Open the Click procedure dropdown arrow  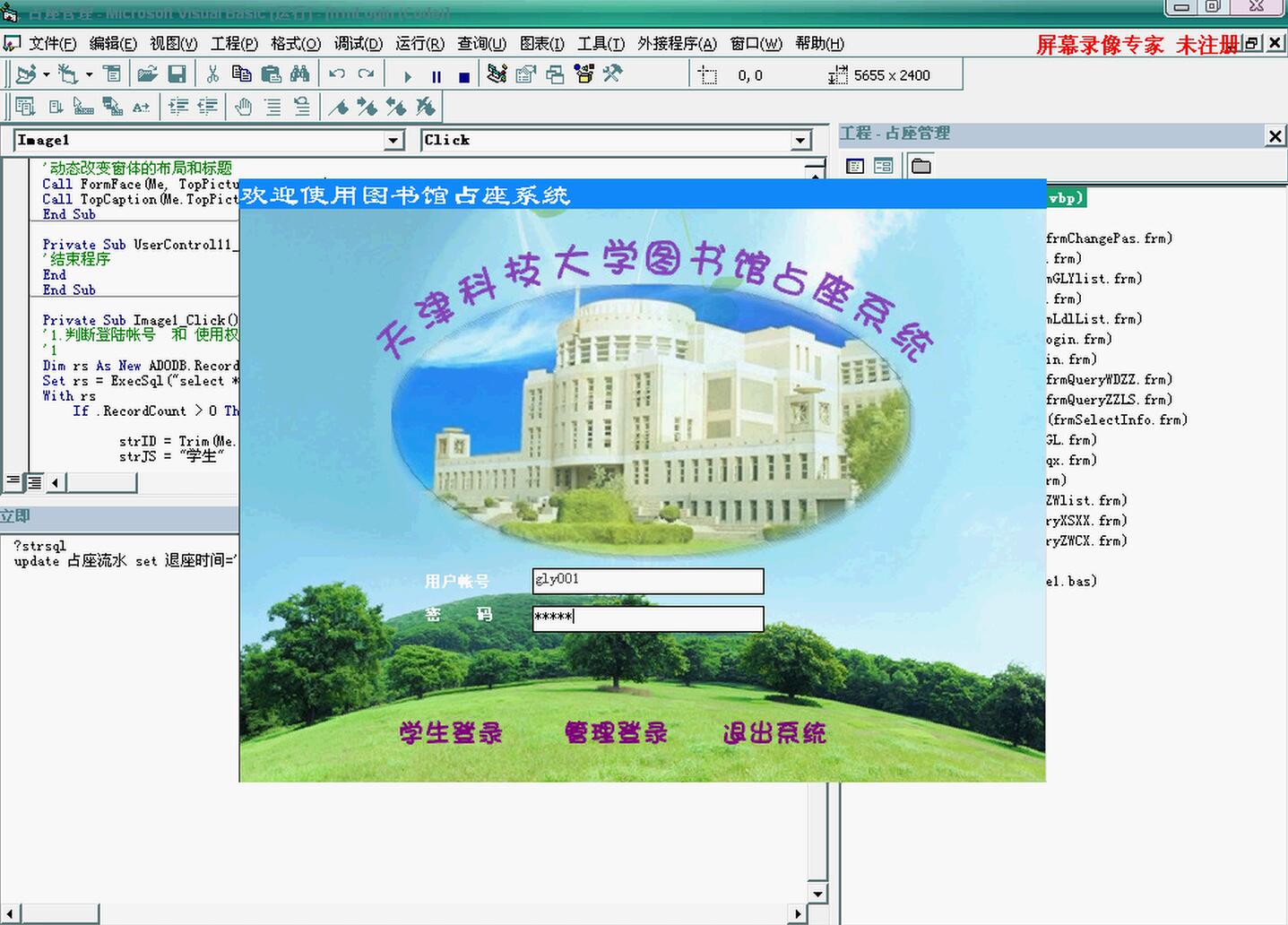(x=800, y=141)
